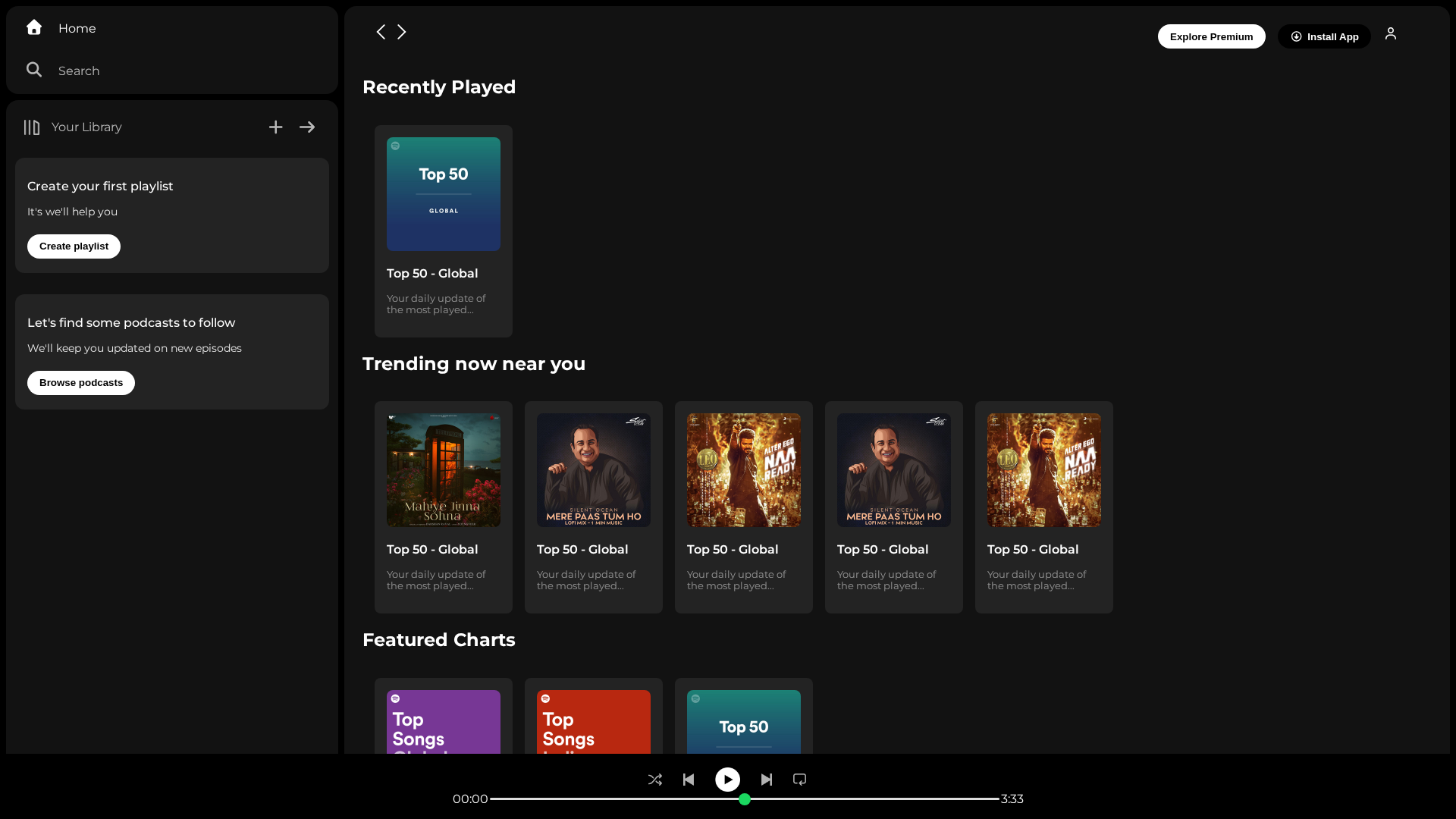
Task: Skip to previous track
Action: click(x=689, y=780)
